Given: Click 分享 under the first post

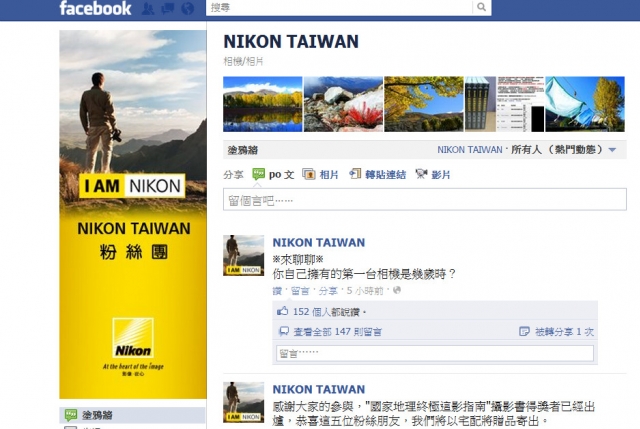Looking at the screenshot, I should 328,291.
